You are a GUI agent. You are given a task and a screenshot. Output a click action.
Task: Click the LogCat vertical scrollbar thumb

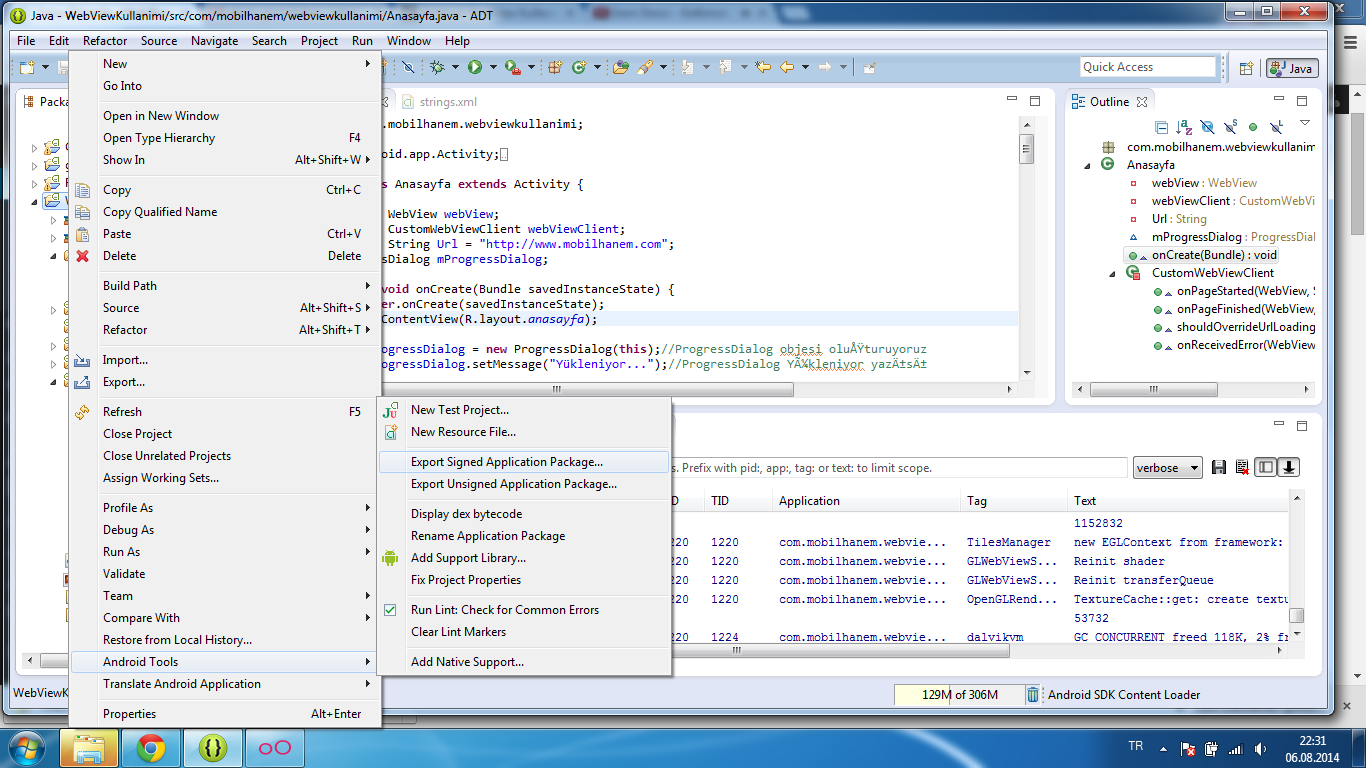1296,616
